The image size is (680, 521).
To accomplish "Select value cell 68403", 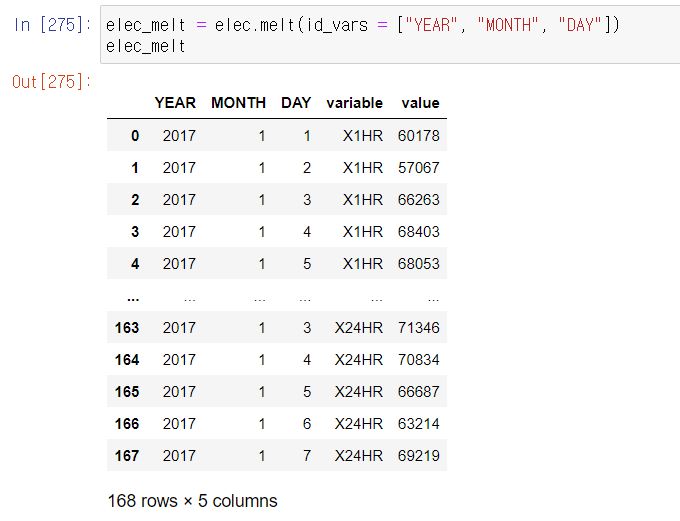I will pyautogui.click(x=418, y=232).
